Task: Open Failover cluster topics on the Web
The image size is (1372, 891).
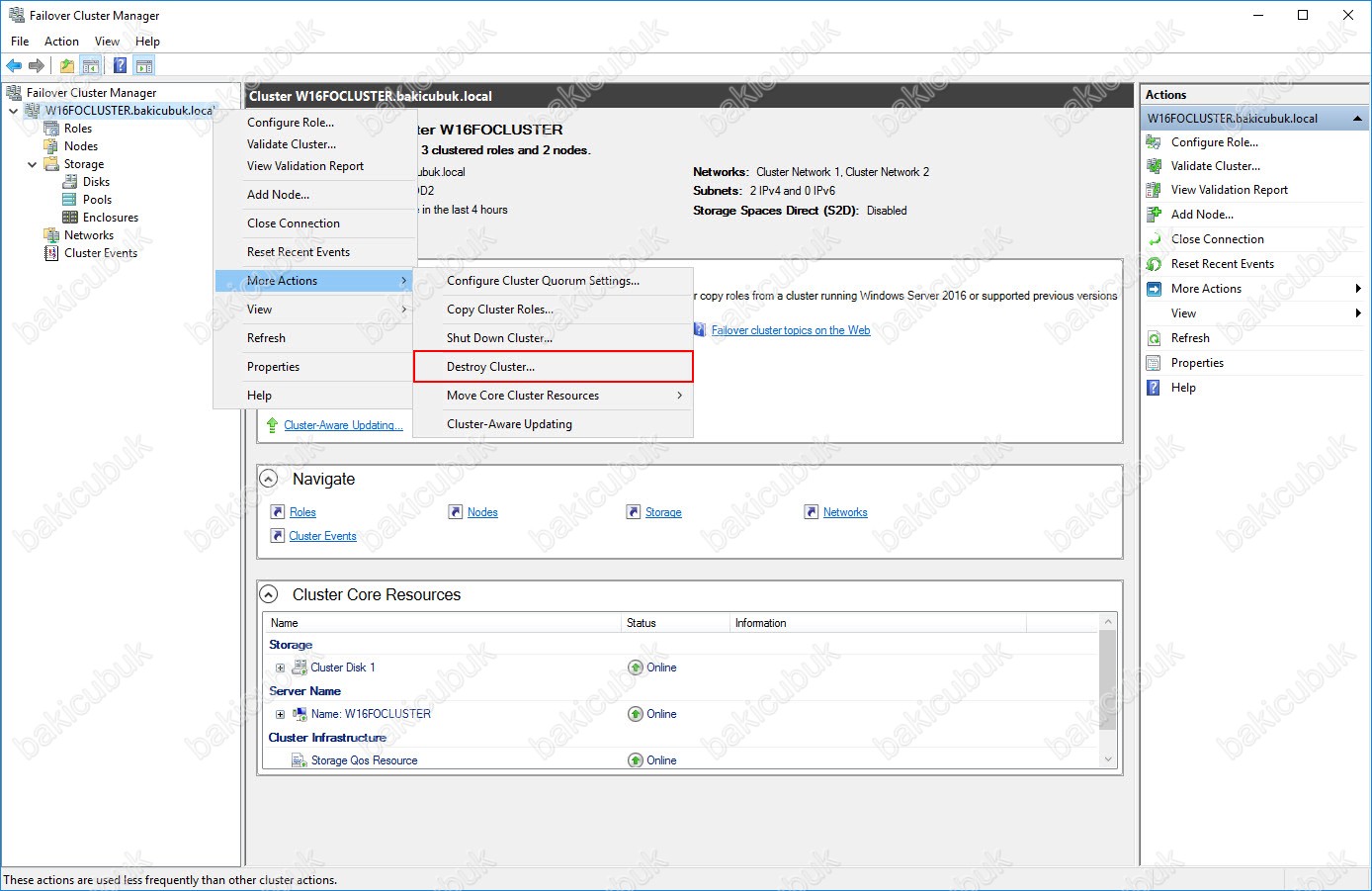Action: pyautogui.click(x=791, y=330)
